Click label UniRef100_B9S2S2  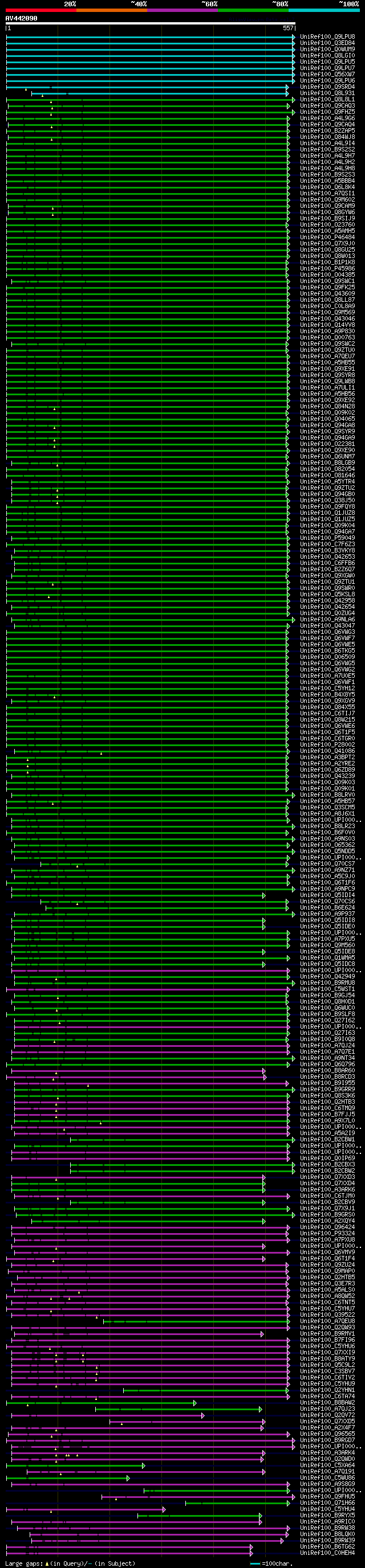coord(327,150)
